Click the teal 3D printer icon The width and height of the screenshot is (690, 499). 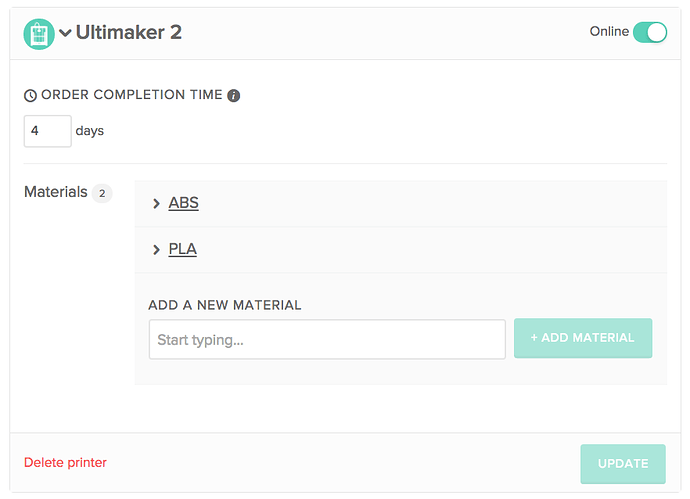tap(39, 33)
